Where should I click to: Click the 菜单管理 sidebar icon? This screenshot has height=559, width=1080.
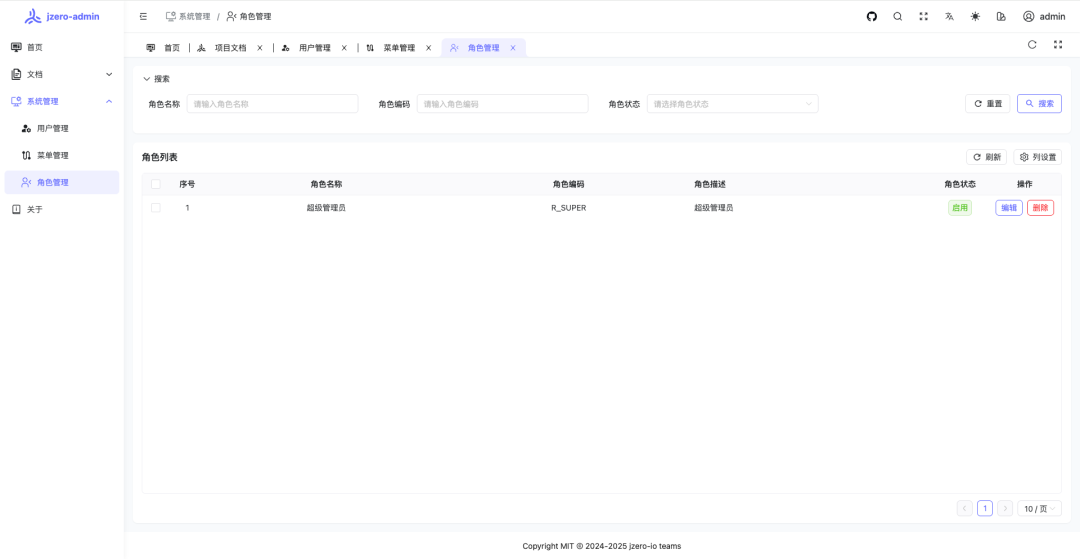tap(26, 156)
